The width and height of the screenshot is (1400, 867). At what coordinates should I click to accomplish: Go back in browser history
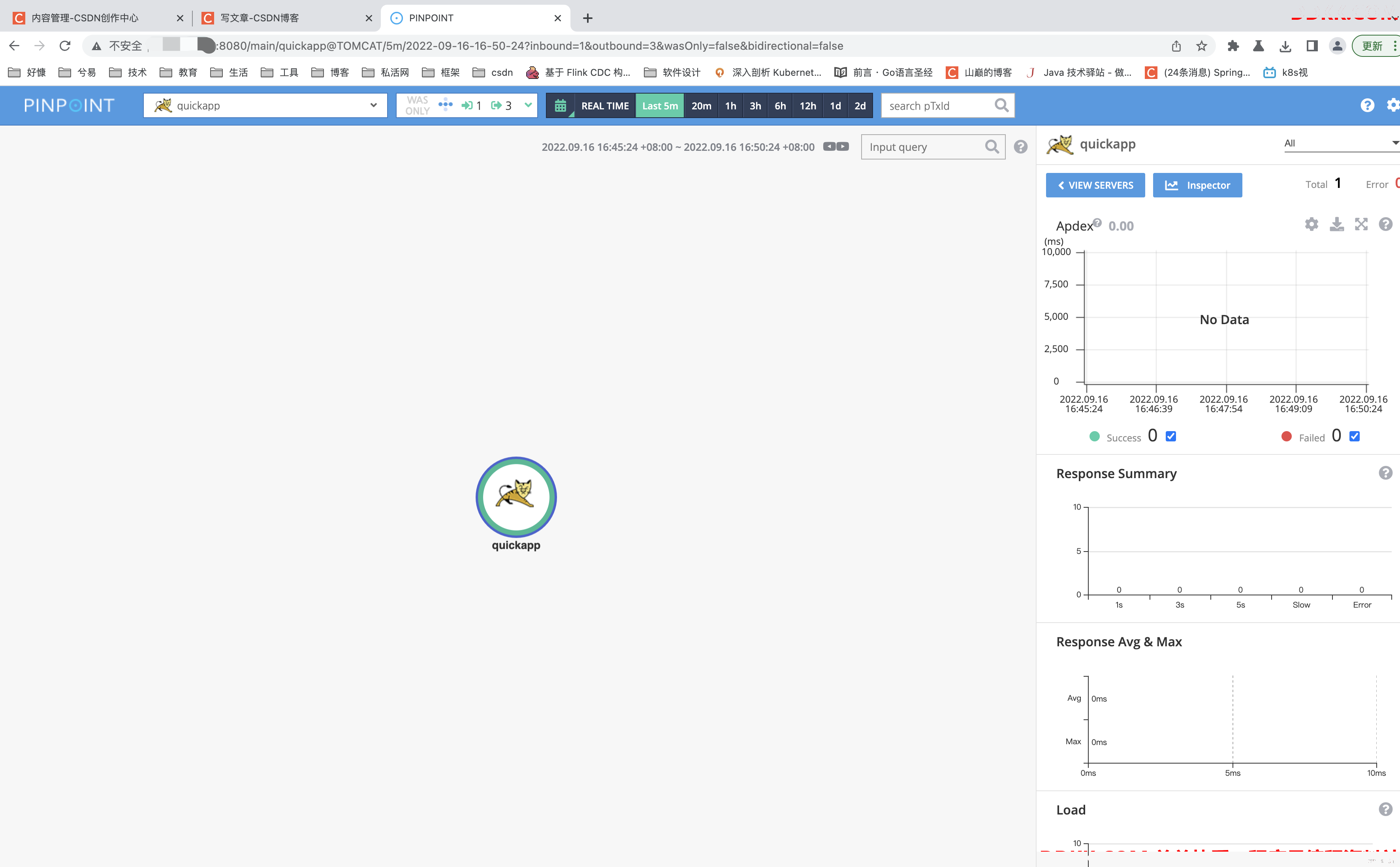click(14, 45)
